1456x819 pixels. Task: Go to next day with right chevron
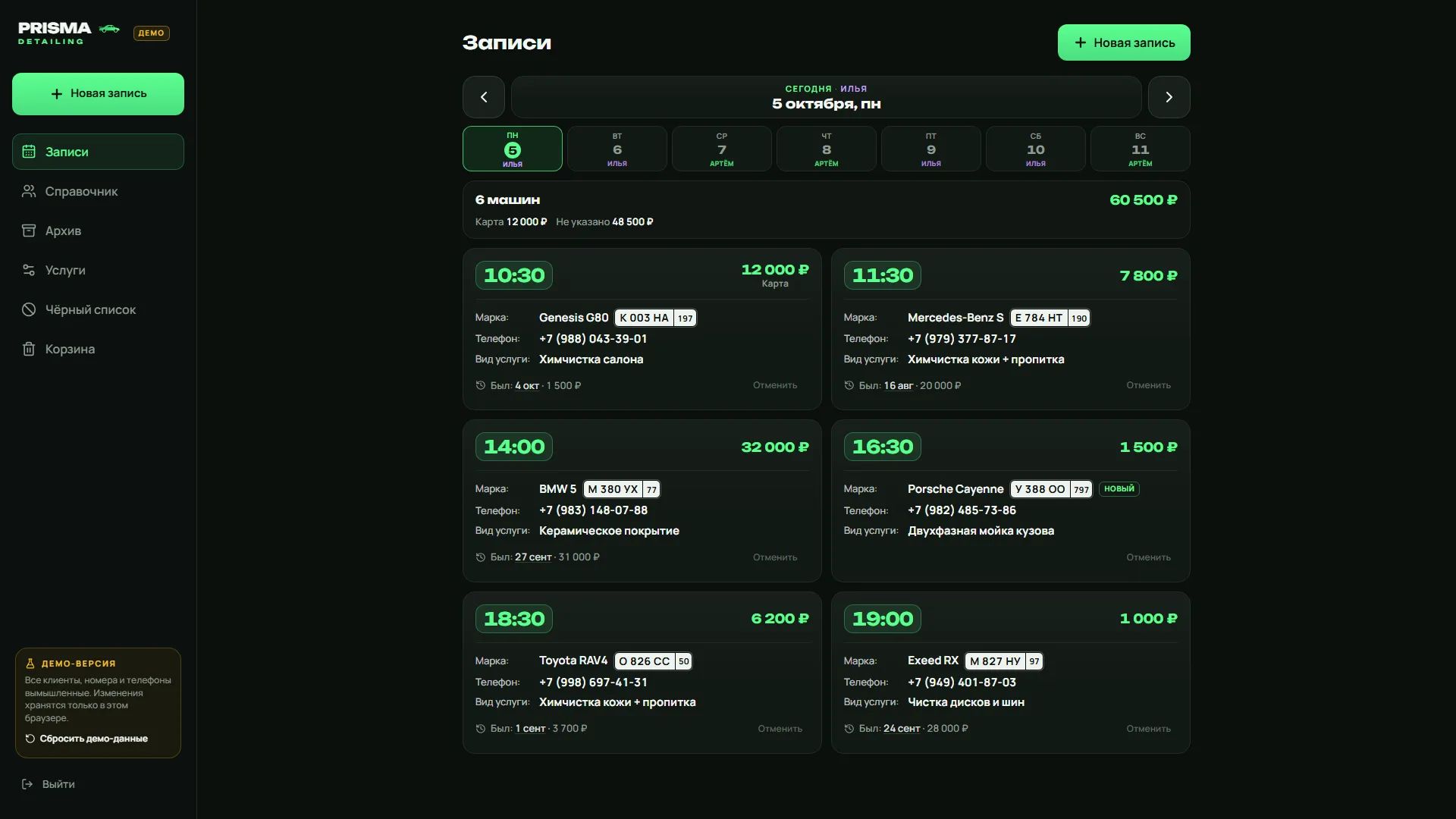1169,97
